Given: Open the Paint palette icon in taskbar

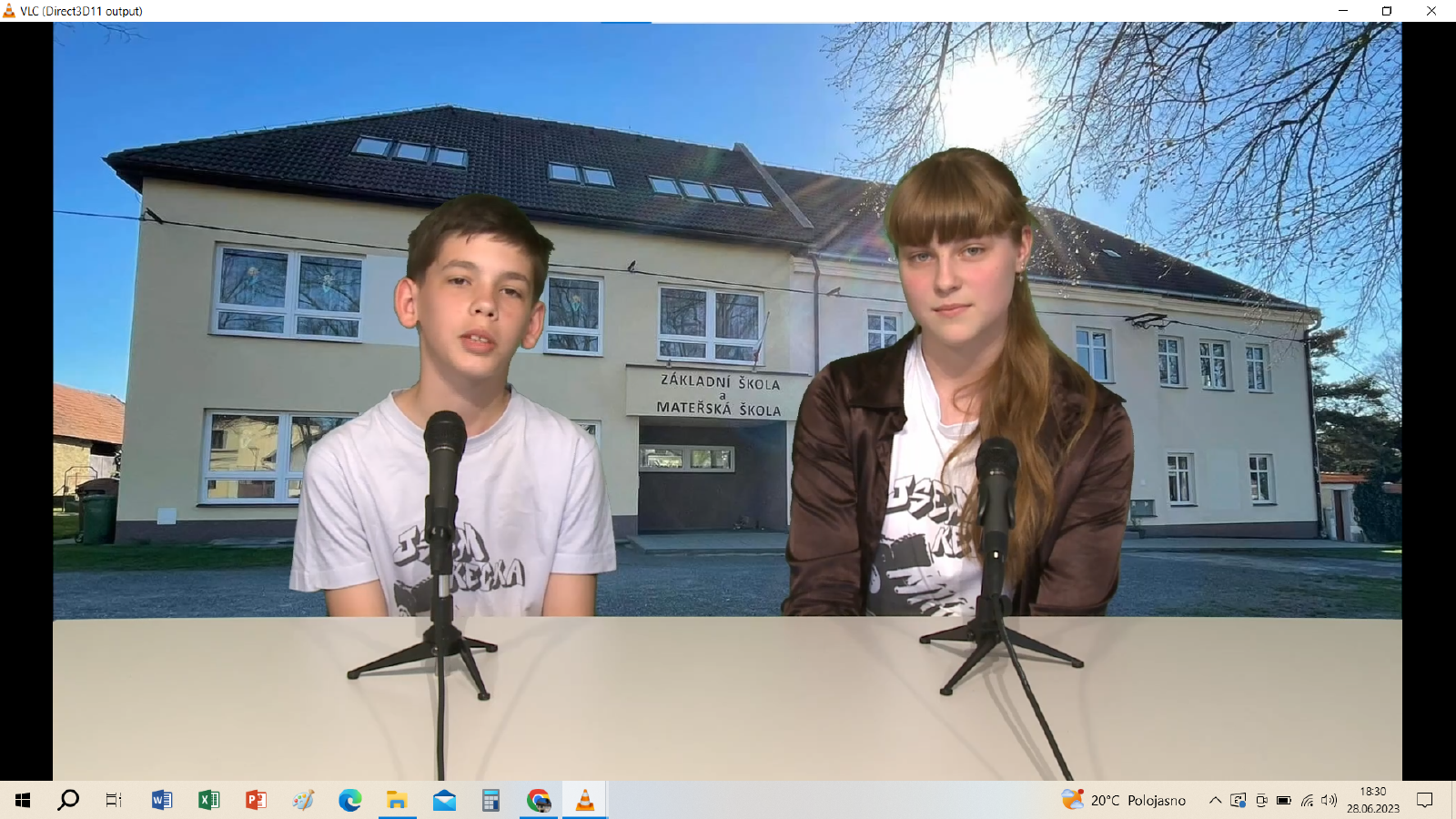Looking at the screenshot, I should click(303, 800).
